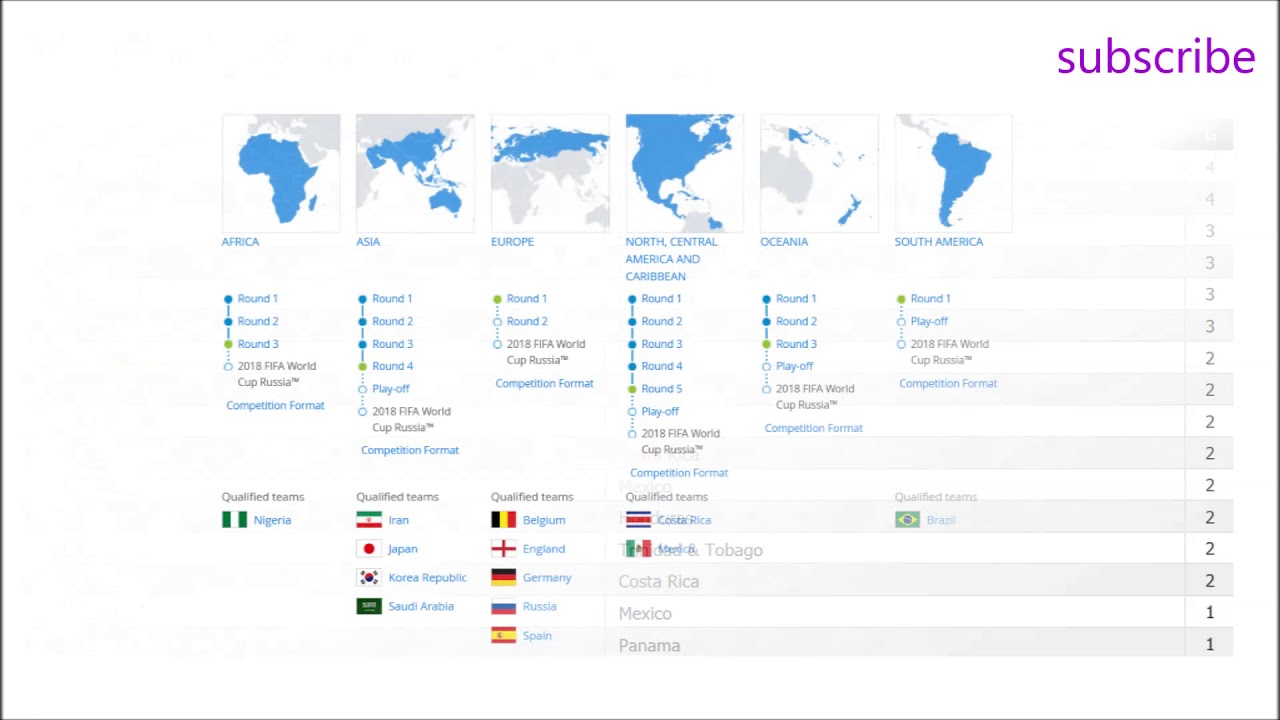Open Competition Format under Africa

(x=275, y=406)
